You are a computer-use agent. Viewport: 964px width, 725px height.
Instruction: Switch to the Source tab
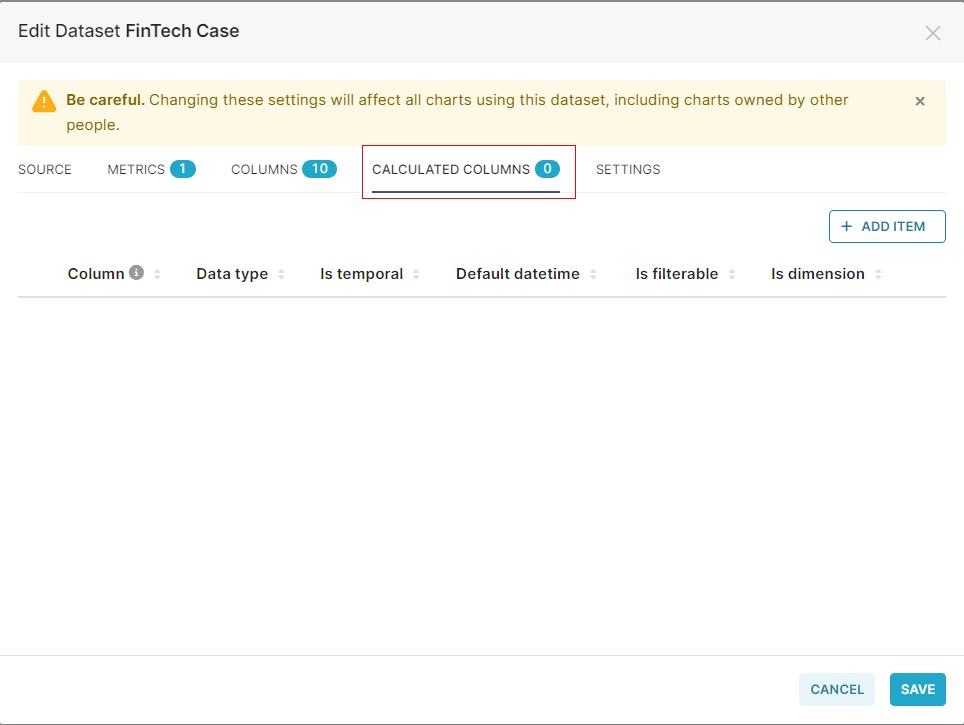point(45,170)
